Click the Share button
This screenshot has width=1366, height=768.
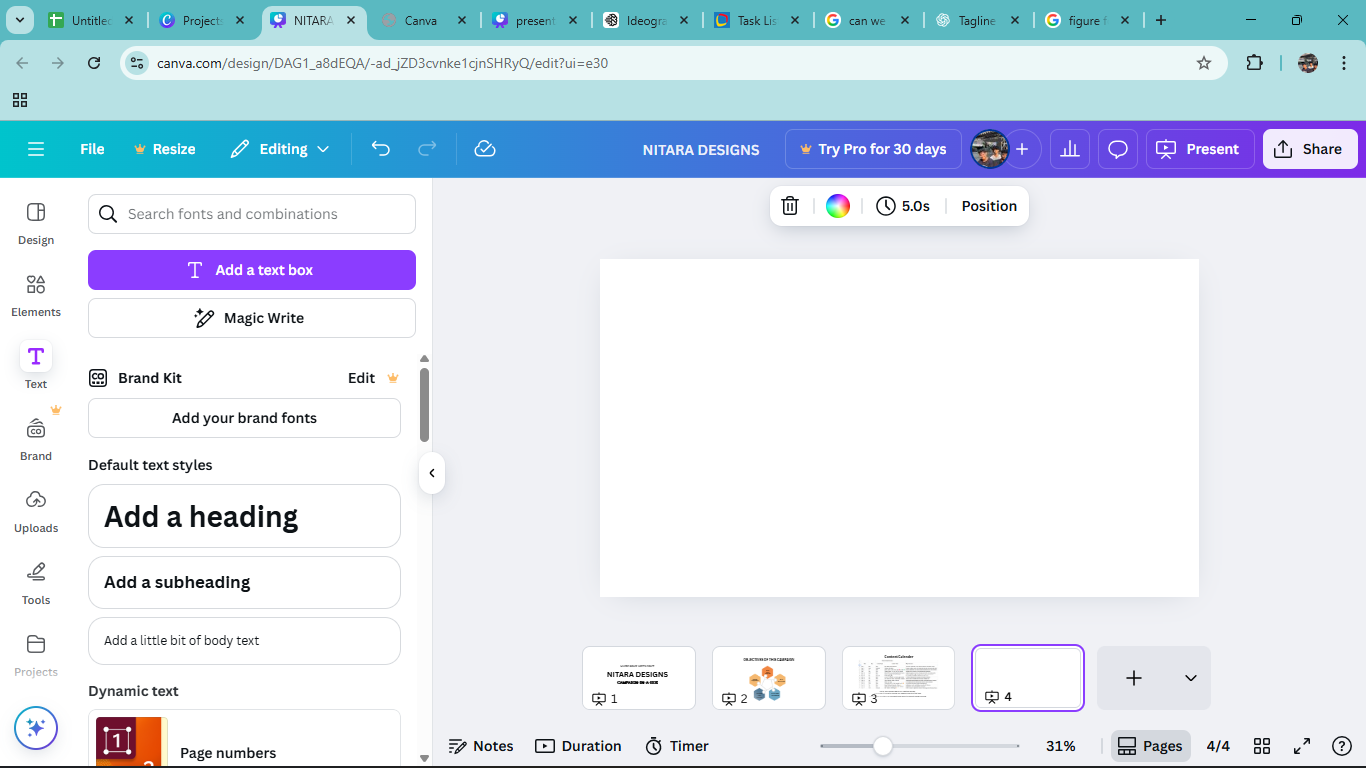[x=1309, y=149]
